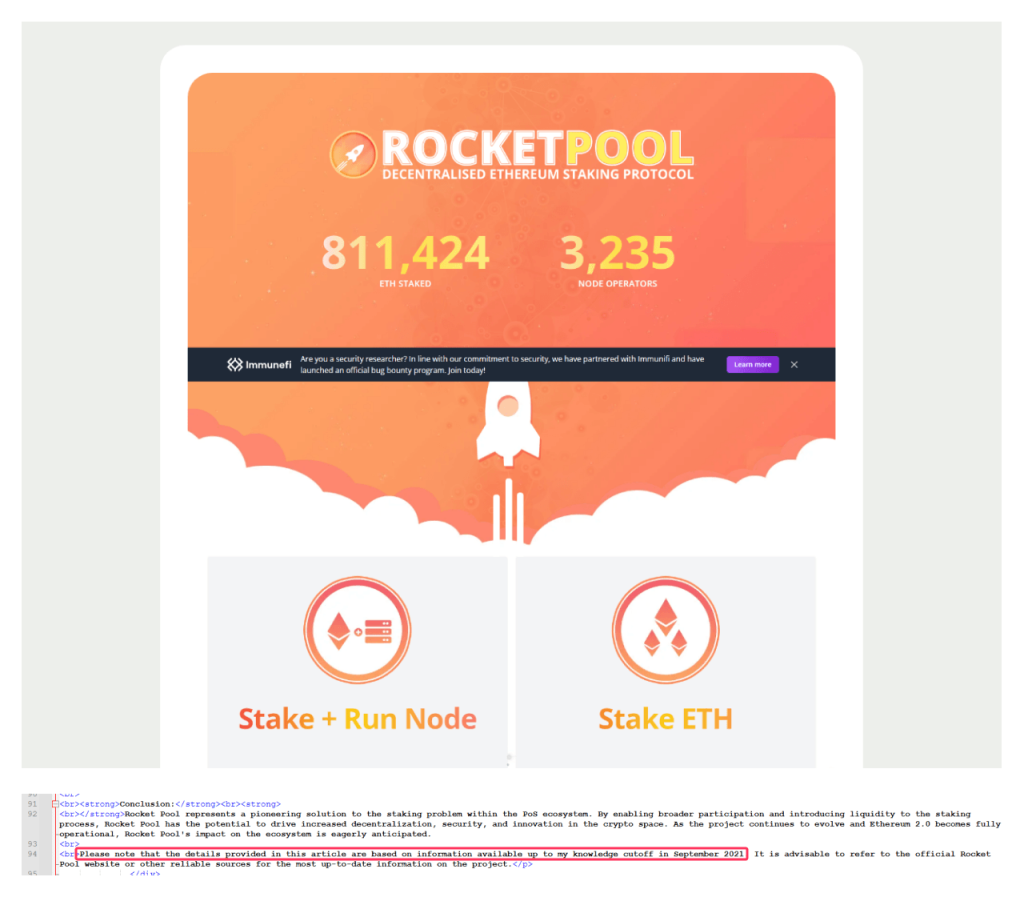Open the Stake + Run Node option
Viewport: 1024px width, 897px height.
(x=357, y=718)
